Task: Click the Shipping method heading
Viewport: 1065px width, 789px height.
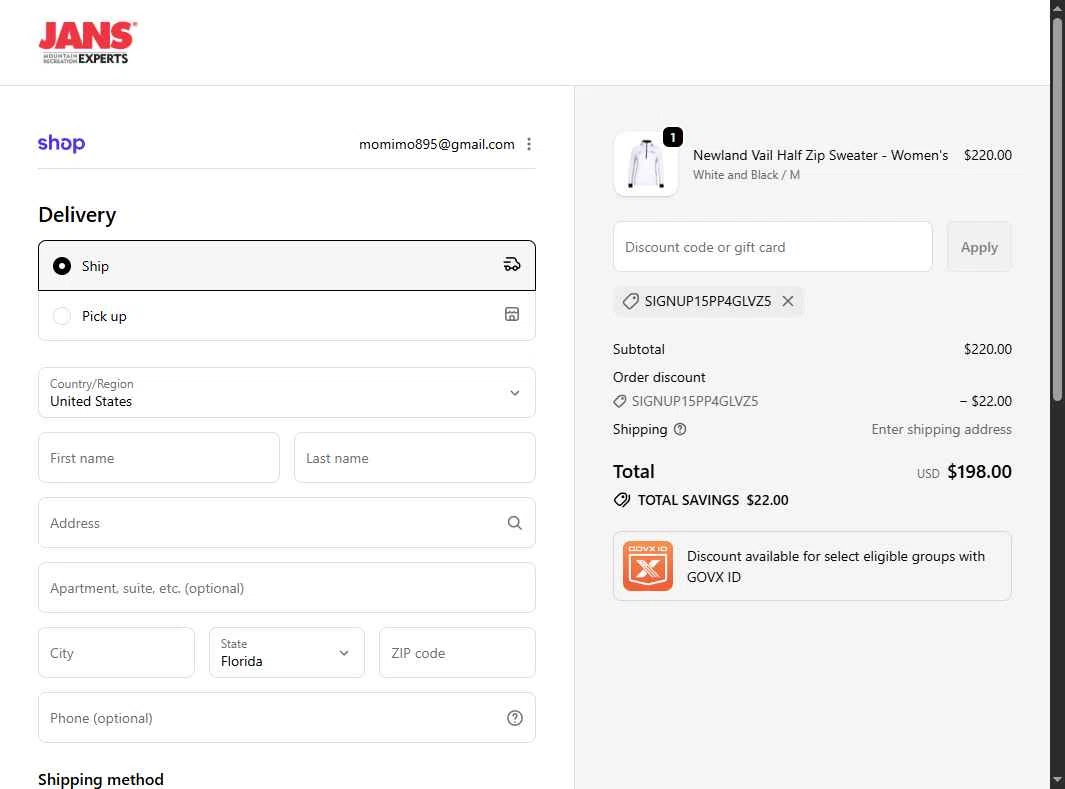Action: click(x=101, y=779)
